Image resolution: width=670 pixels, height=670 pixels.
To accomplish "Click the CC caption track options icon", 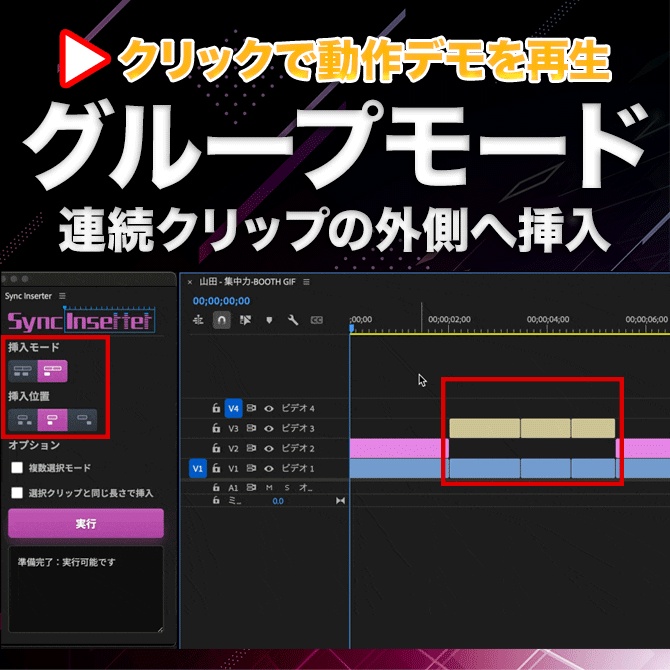I will point(317,320).
